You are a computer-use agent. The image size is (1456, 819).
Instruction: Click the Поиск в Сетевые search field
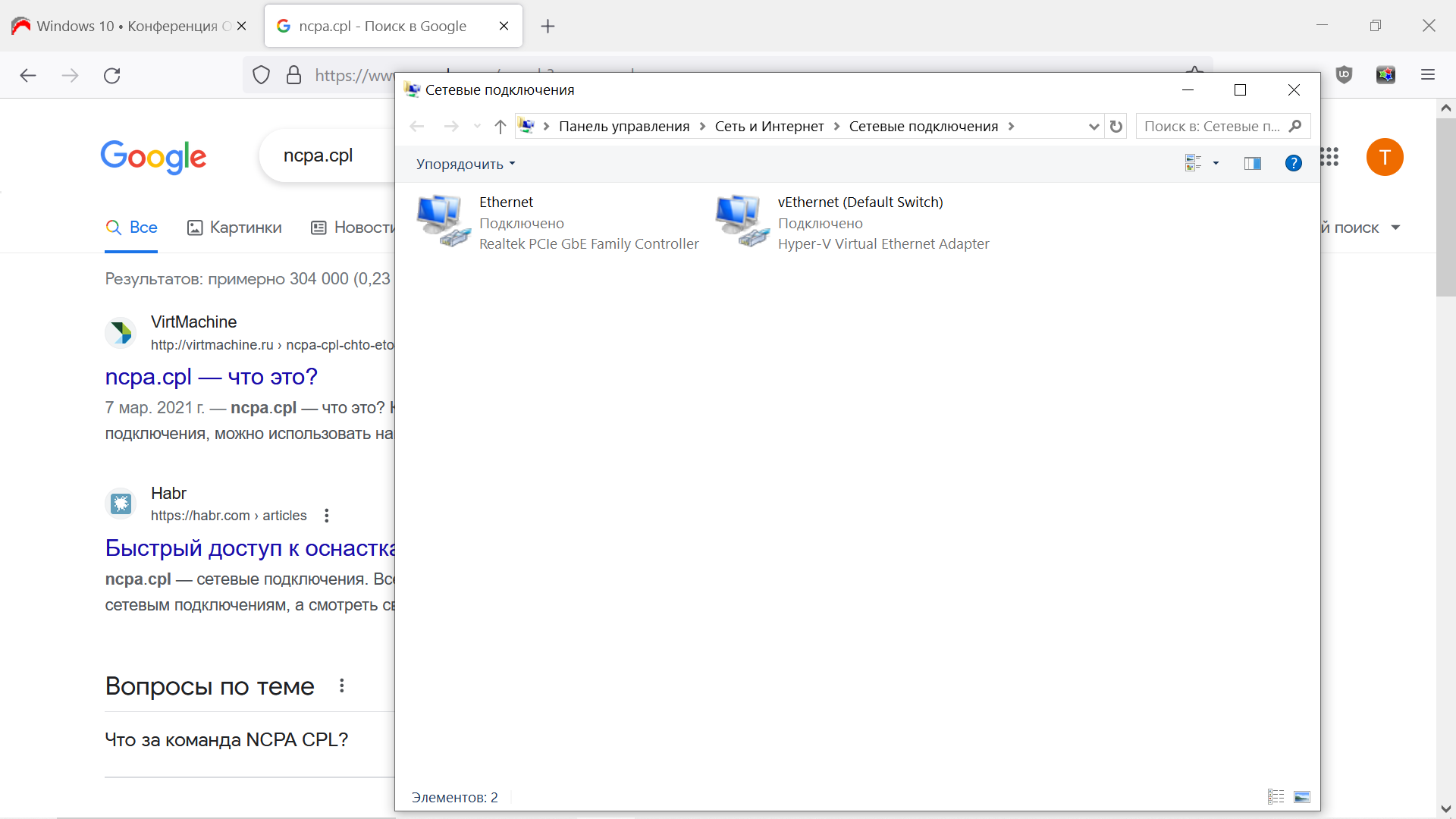(x=1212, y=127)
